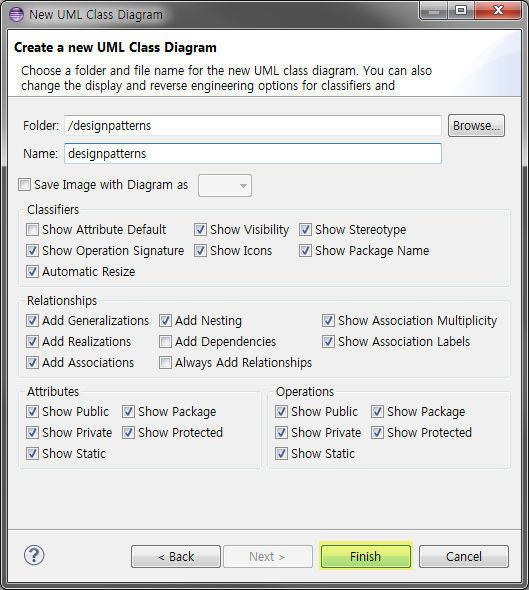Enable Save Image with Diagram checkbox

tap(24, 185)
